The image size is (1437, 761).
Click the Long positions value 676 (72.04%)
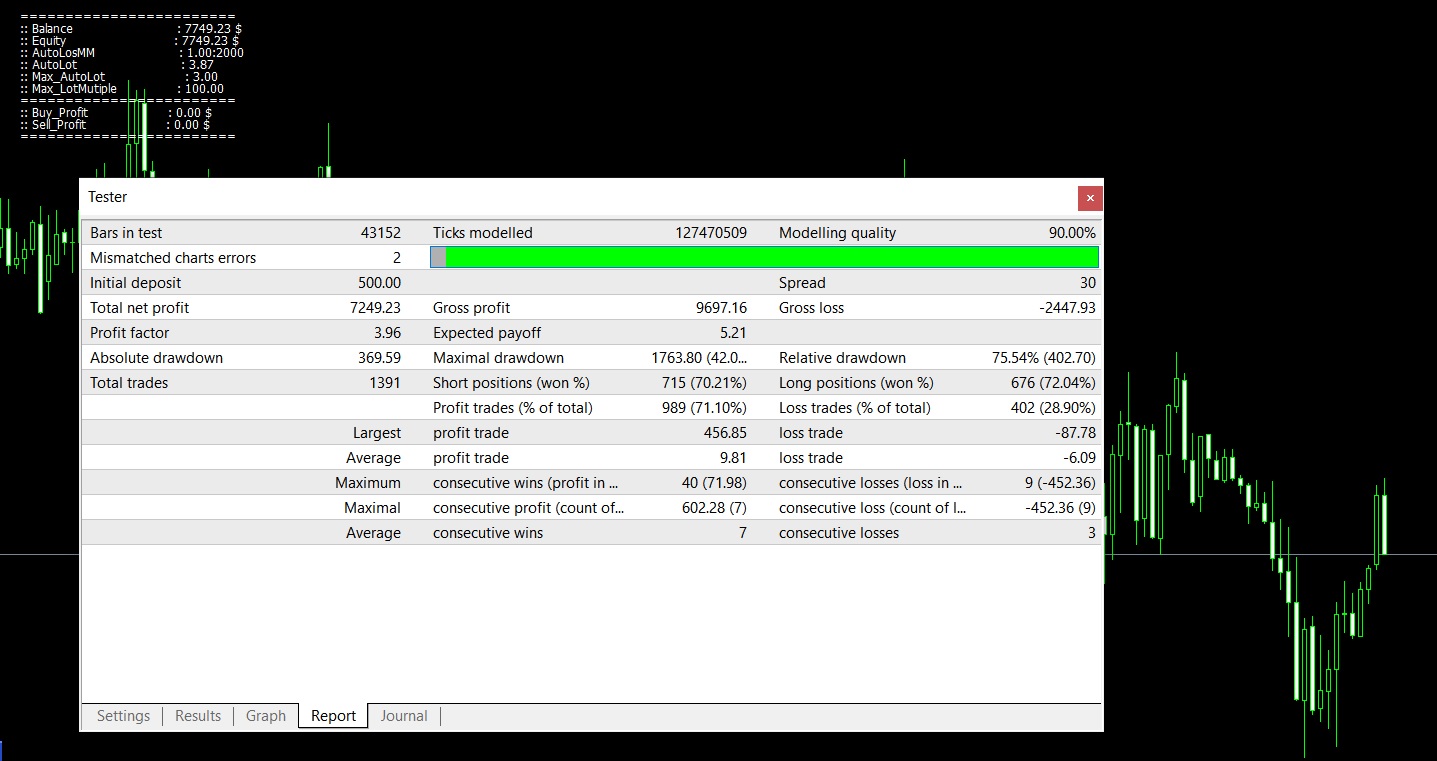(1053, 383)
